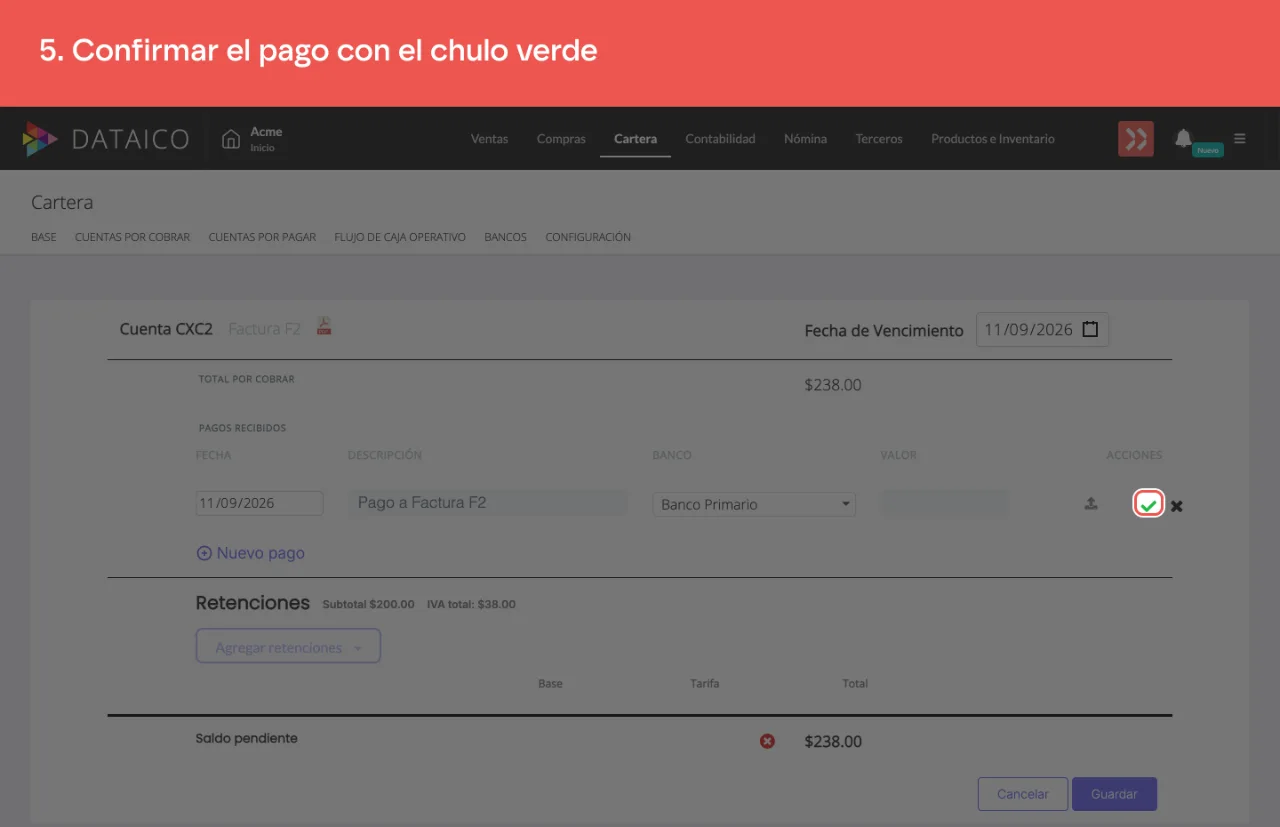1280x827 pixels.
Task: Click the red double-arrow icon in the header
Action: (1136, 139)
